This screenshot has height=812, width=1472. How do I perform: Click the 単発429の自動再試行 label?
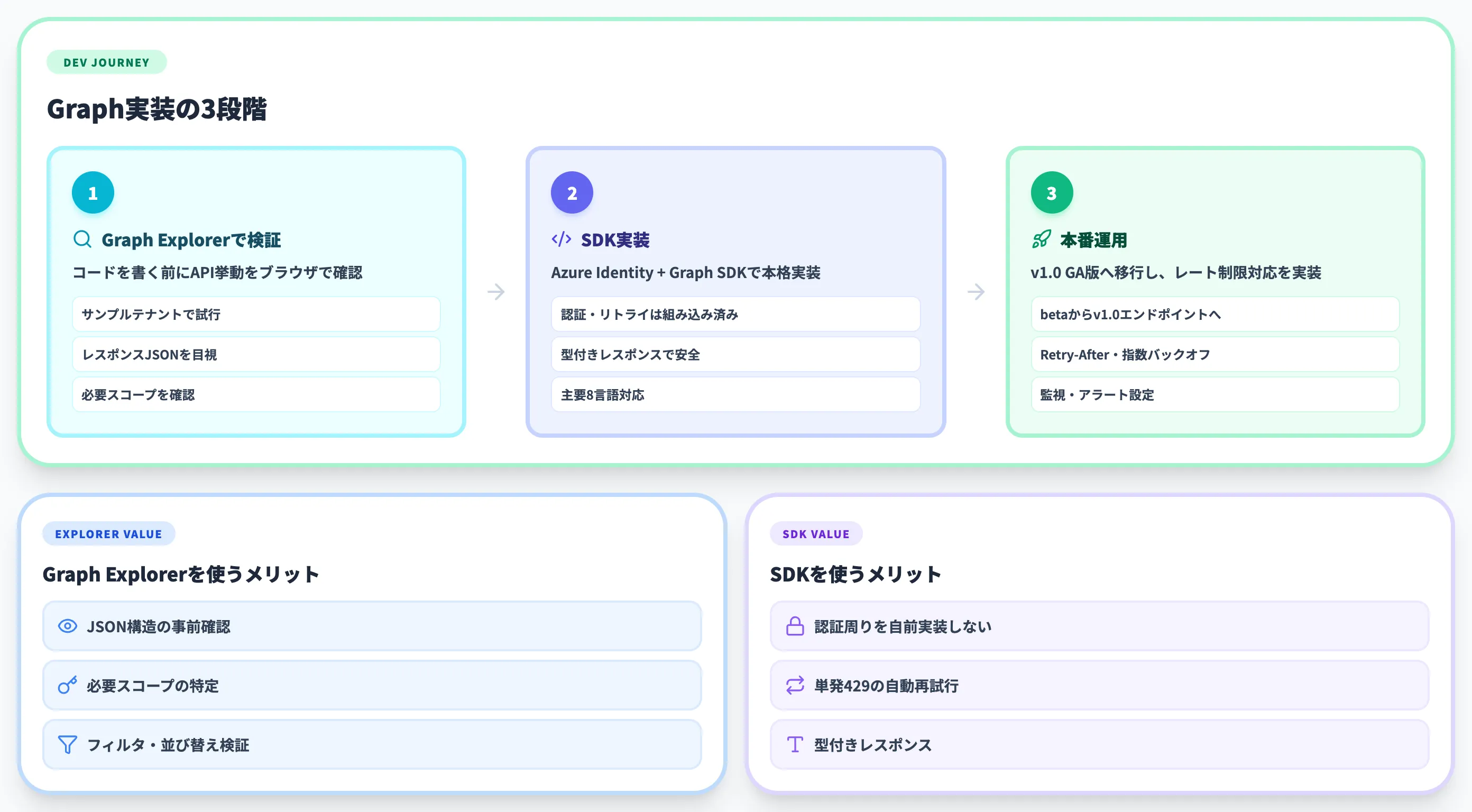click(x=886, y=686)
